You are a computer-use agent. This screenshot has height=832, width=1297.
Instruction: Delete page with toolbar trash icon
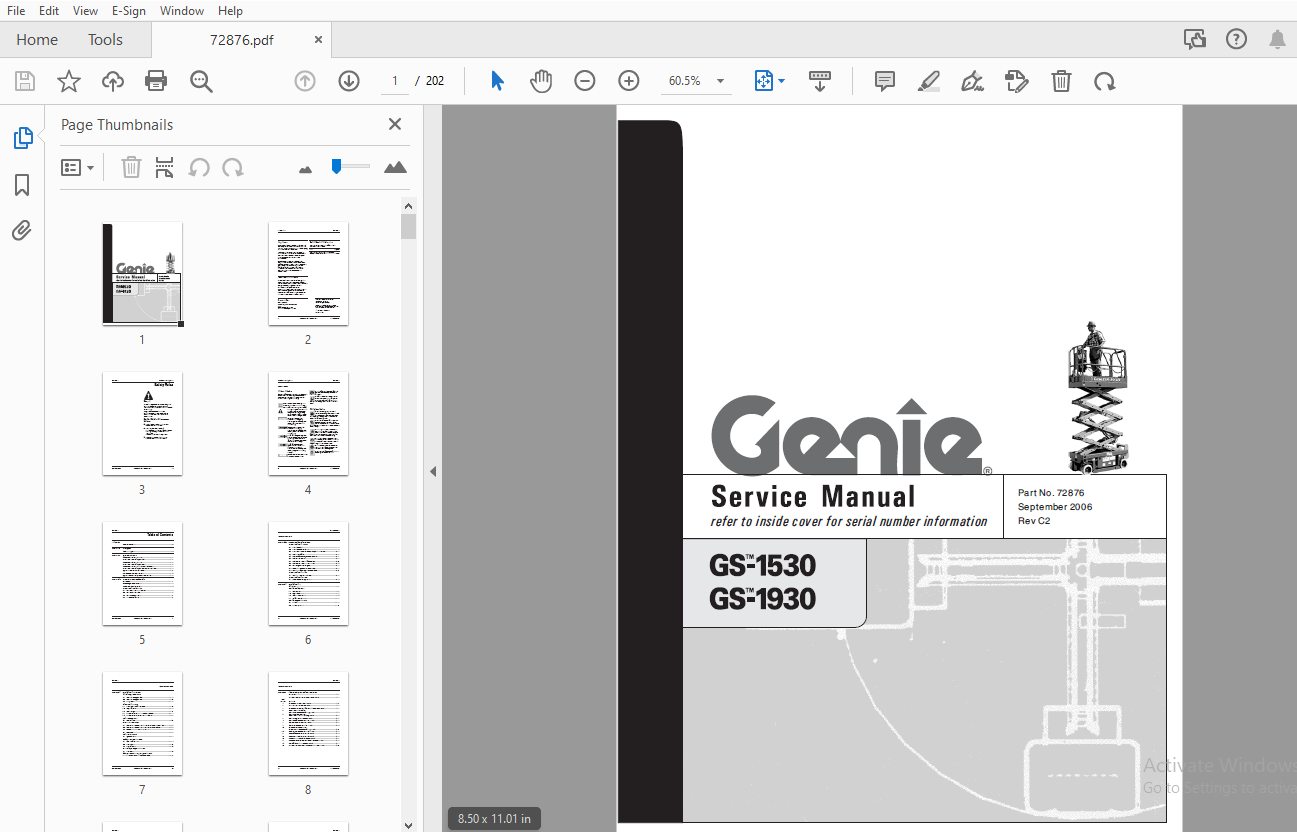pos(1061,81)
